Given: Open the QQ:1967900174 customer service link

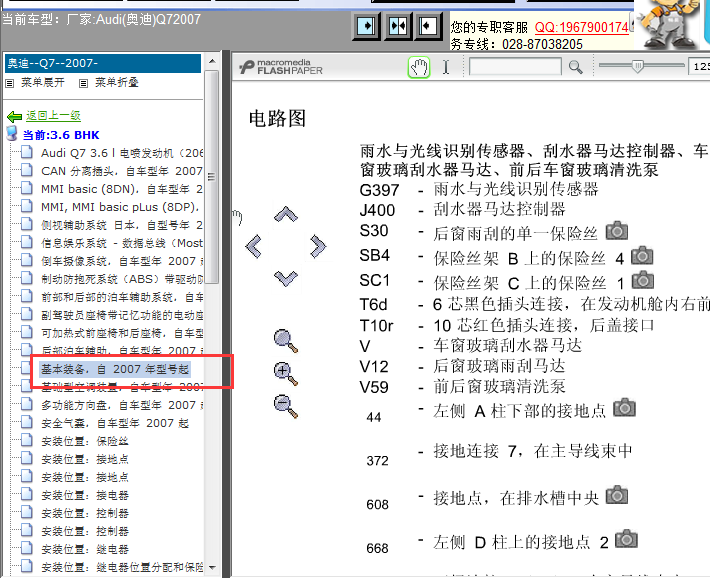Looking at the screenshot, I should 581,27.
